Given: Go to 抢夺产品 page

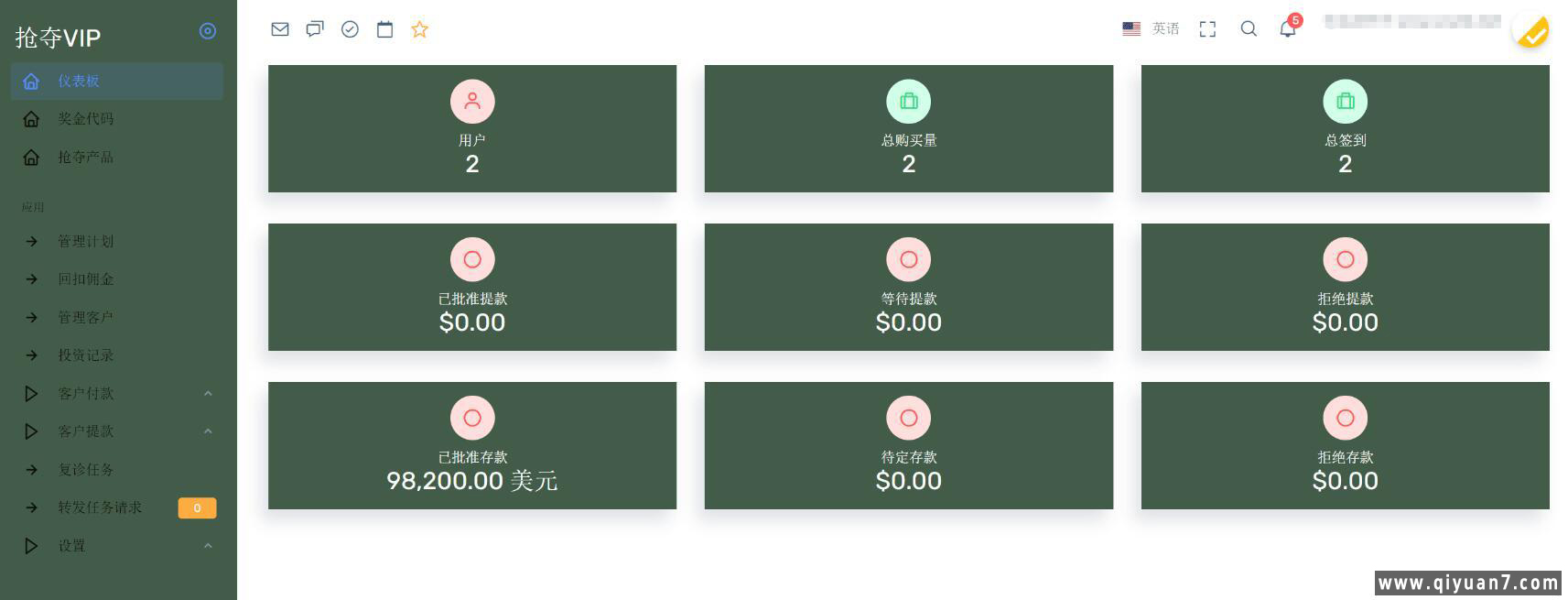Looking at the screenshot, I should coord(86,158).
